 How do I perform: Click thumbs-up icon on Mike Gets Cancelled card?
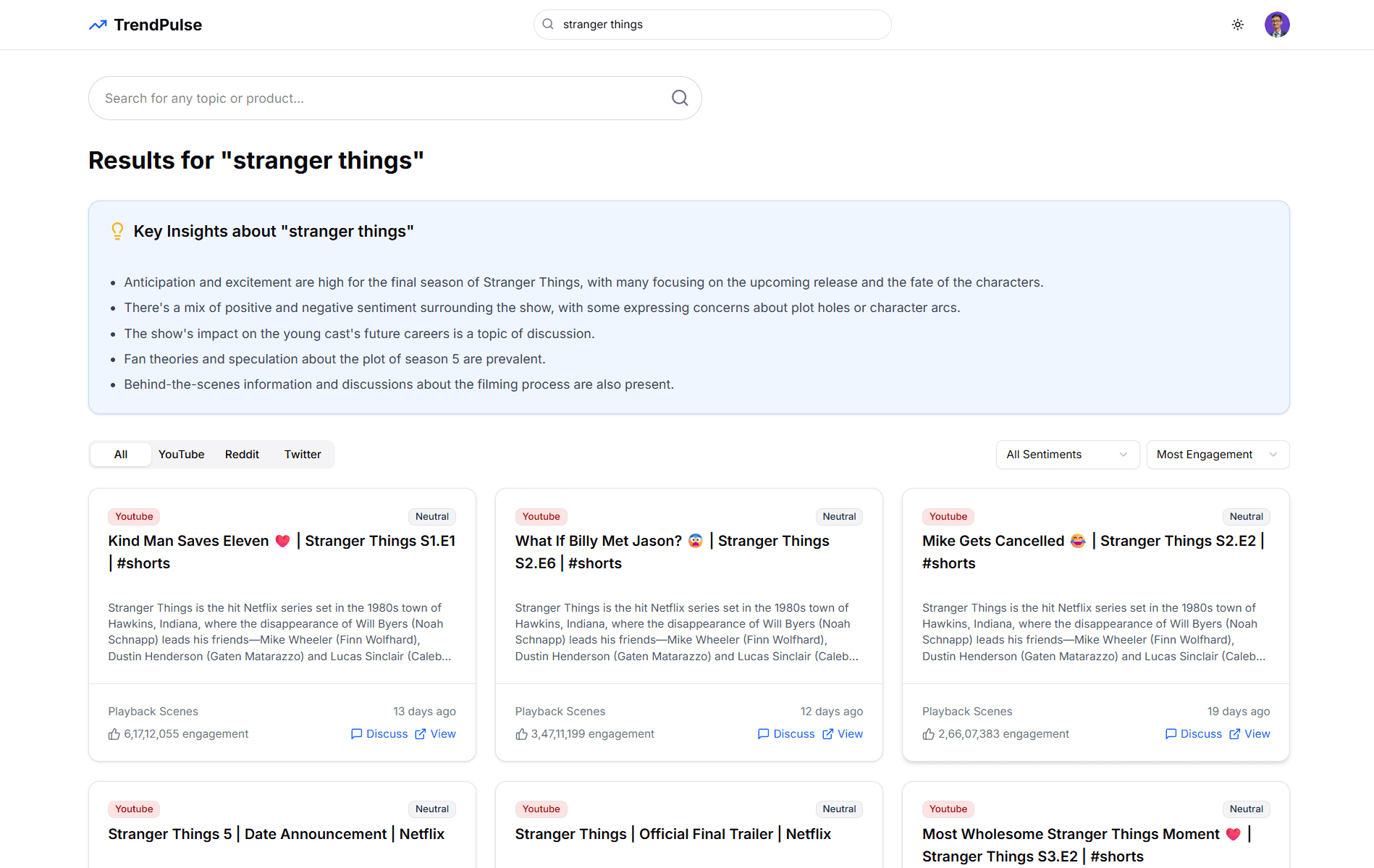point(928,734)
